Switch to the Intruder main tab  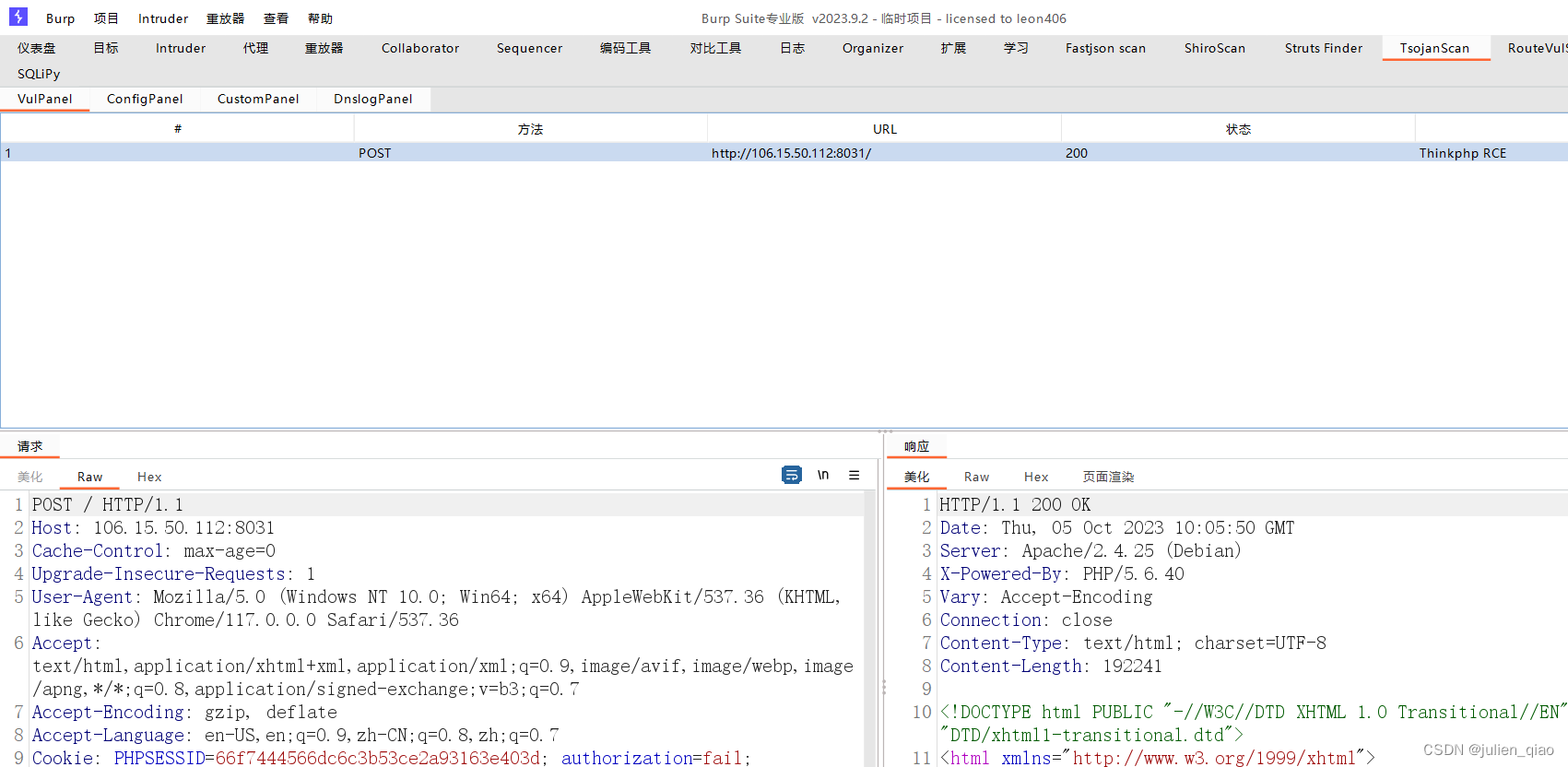181,48
